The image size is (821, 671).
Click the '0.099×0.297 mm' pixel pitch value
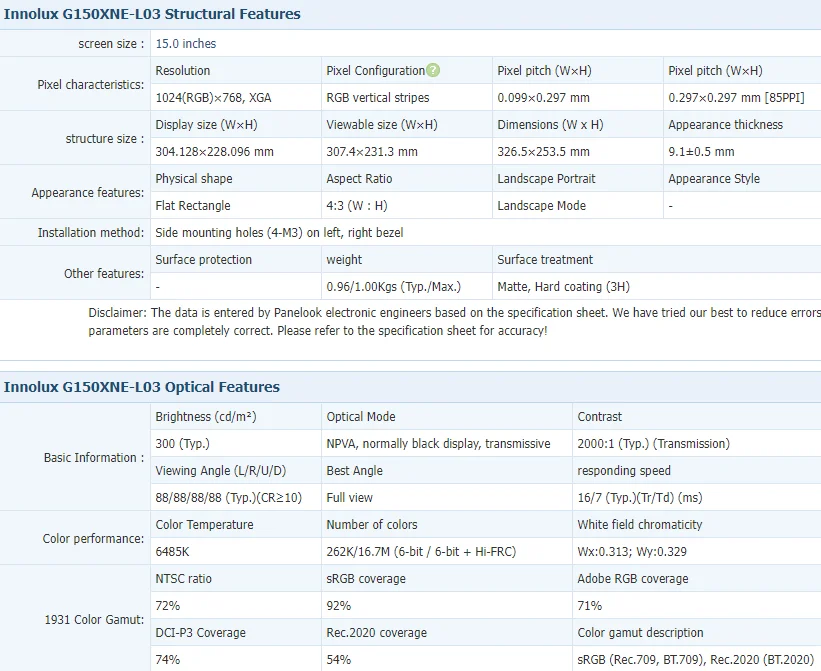543,98
